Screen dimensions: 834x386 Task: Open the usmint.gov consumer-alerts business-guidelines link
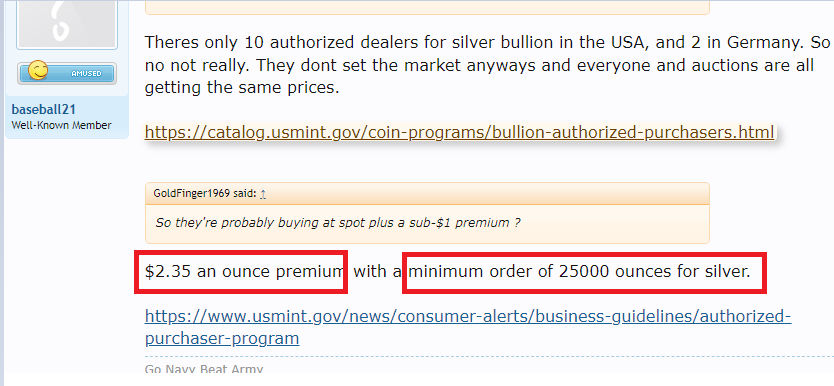(x=468, y=316)
